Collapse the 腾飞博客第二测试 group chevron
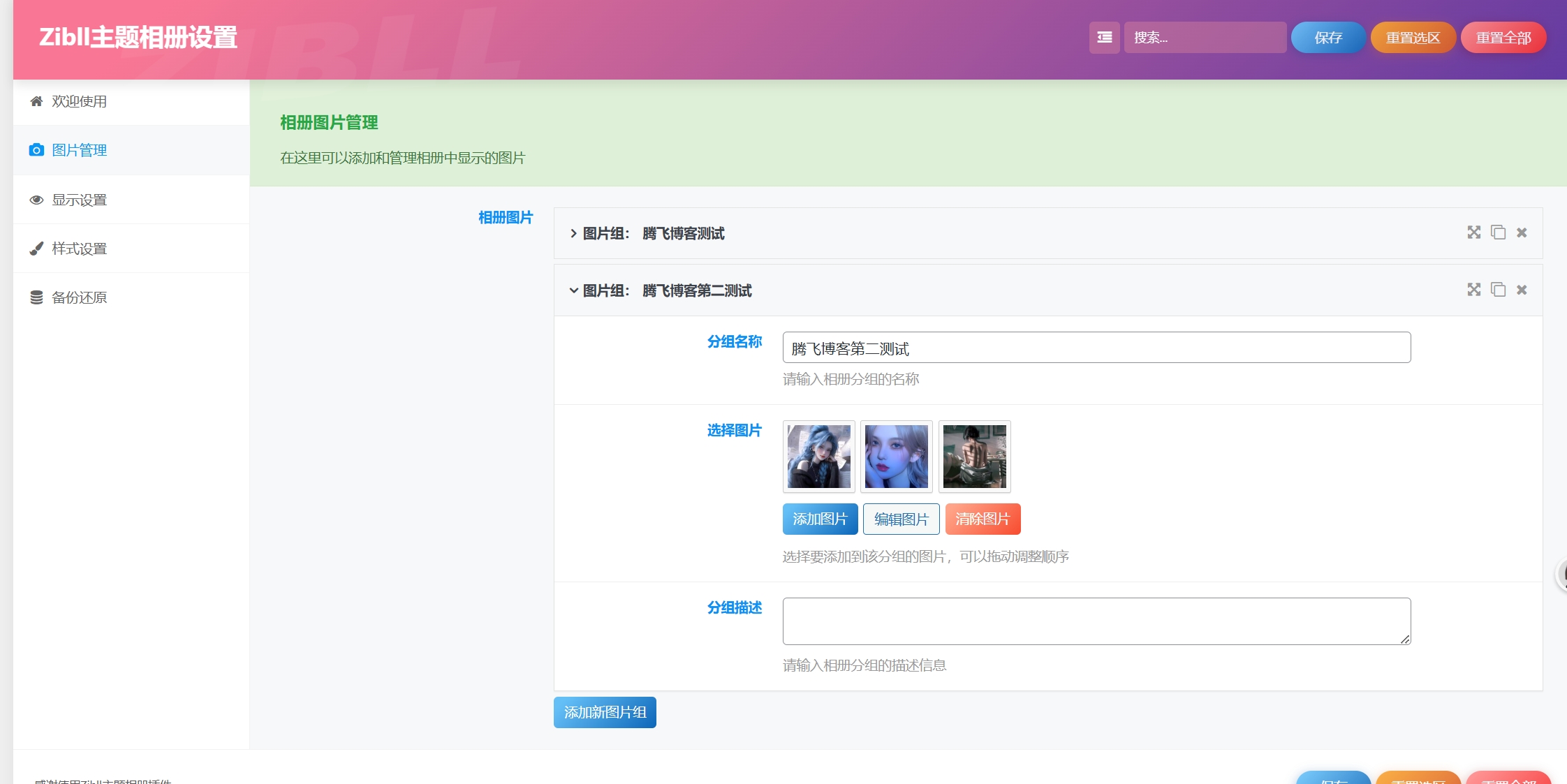This screenshot has width=1567, height=784. (573, 290)
